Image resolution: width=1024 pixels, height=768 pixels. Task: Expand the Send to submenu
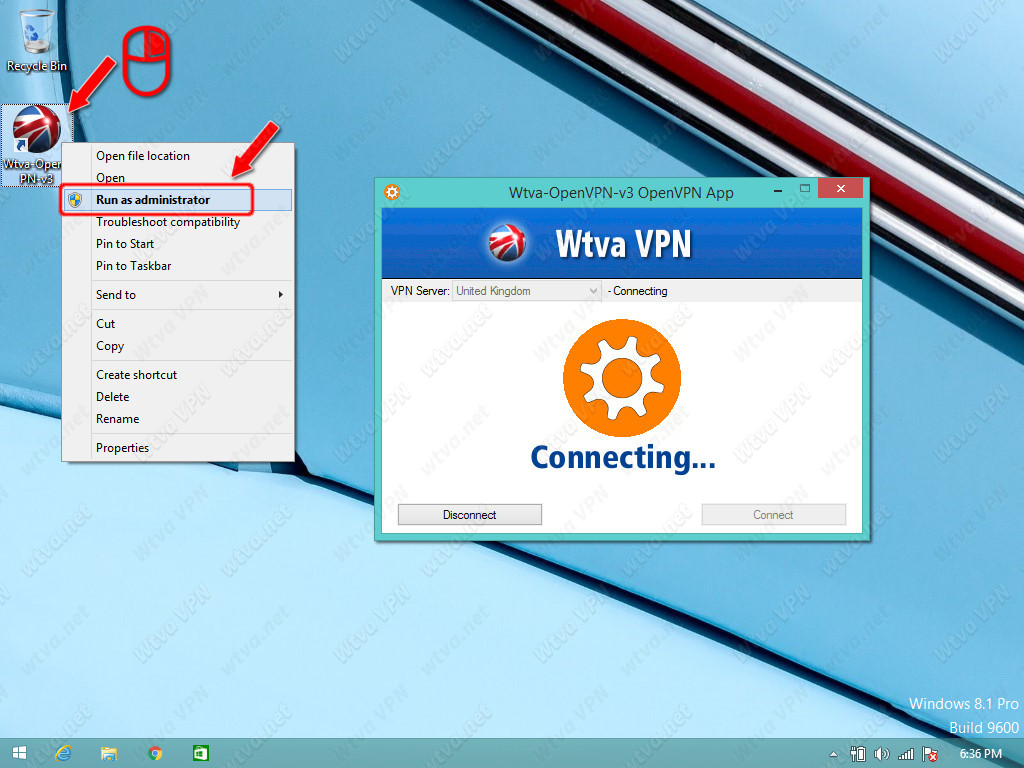tap(177, 295)
